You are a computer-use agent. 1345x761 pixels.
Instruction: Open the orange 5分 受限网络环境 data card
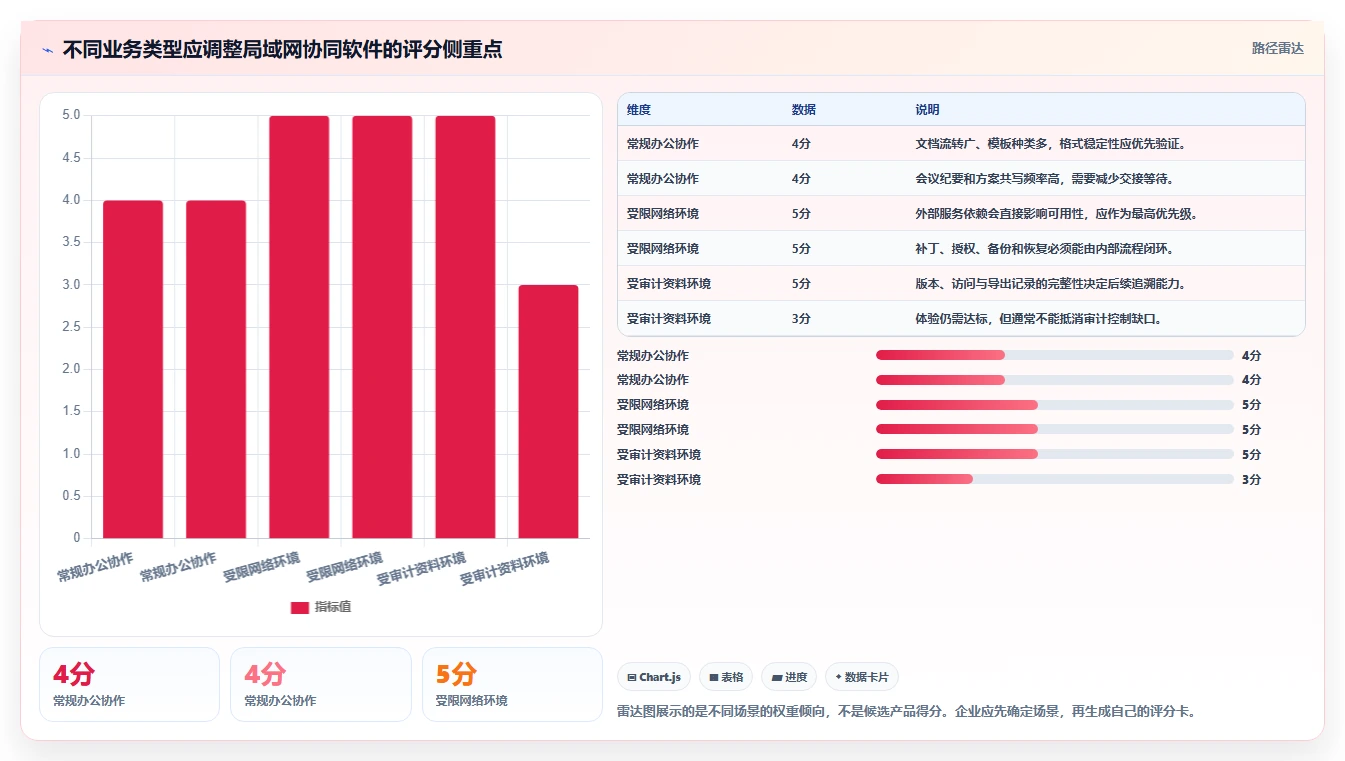click(x=512, y=684)
